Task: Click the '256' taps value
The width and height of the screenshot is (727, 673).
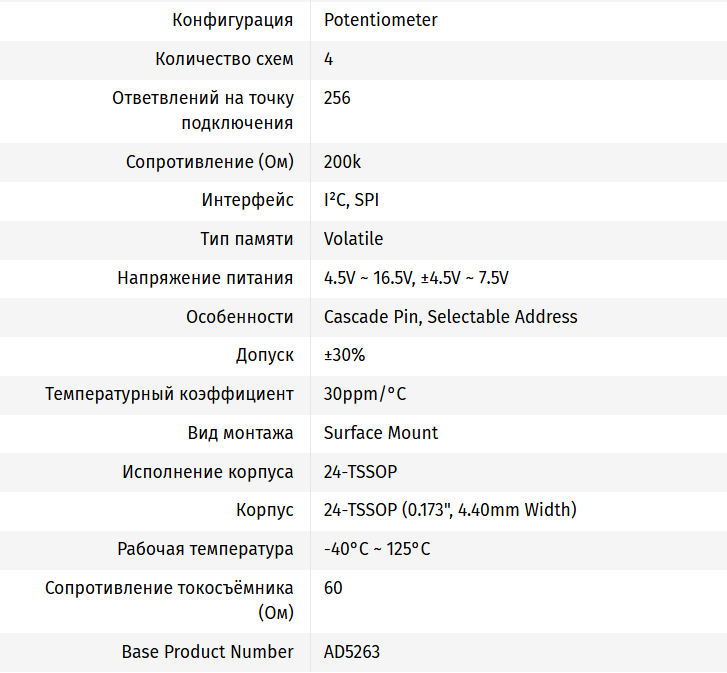Action: 337,98
